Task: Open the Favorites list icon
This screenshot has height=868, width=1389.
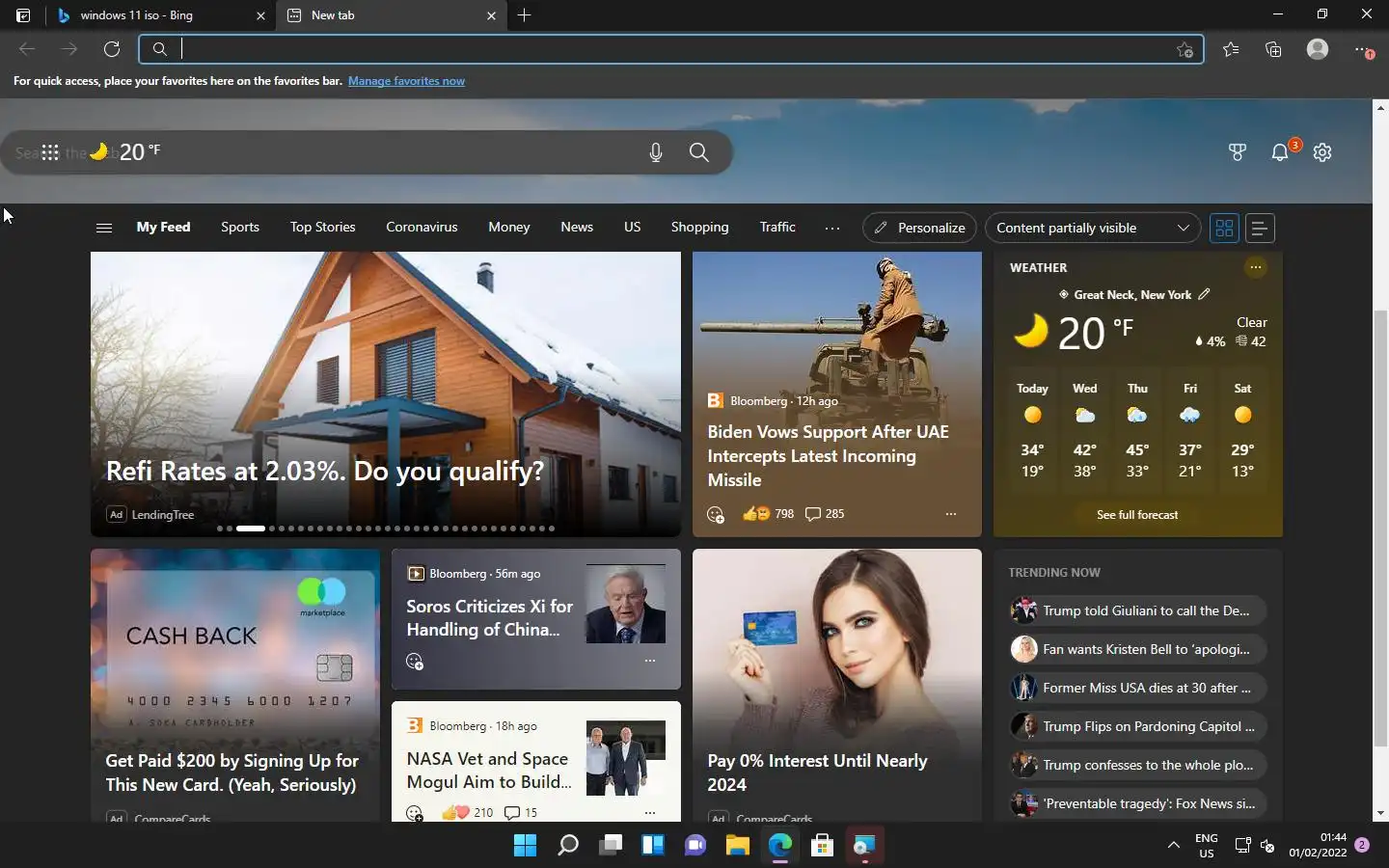Action: (1231, 49)
